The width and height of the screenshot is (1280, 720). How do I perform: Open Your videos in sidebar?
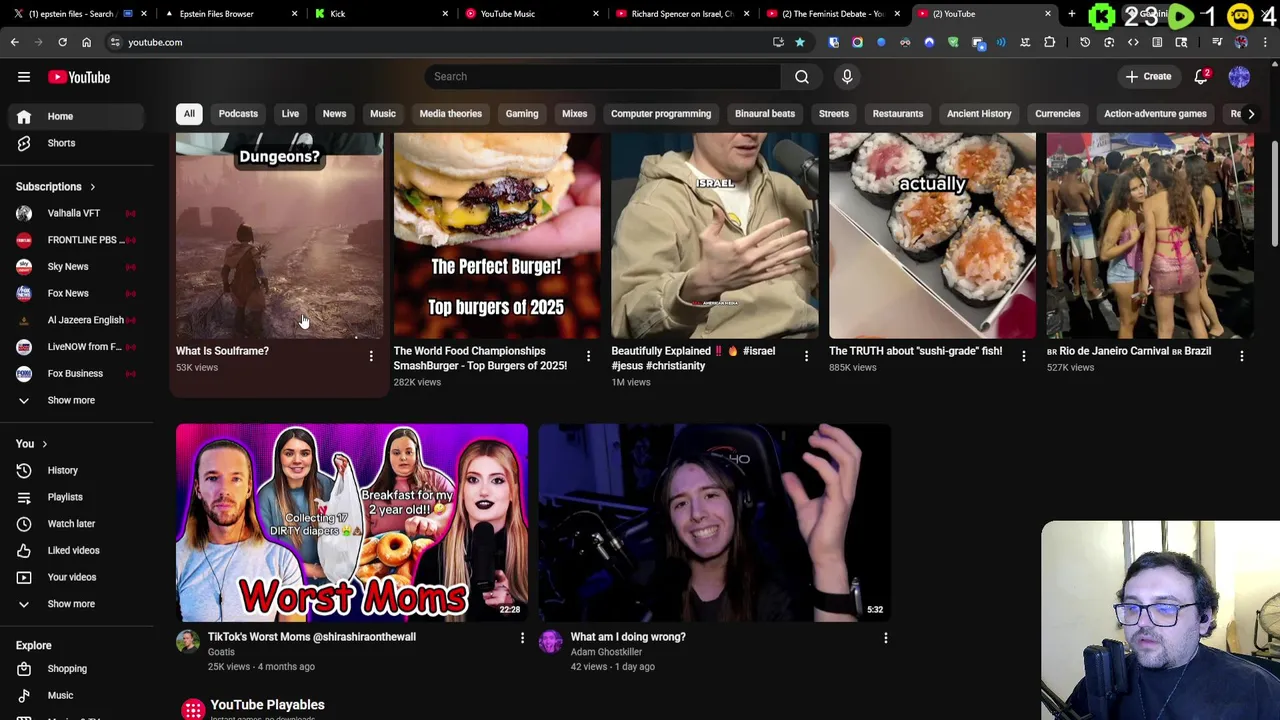tap(77, 577)
